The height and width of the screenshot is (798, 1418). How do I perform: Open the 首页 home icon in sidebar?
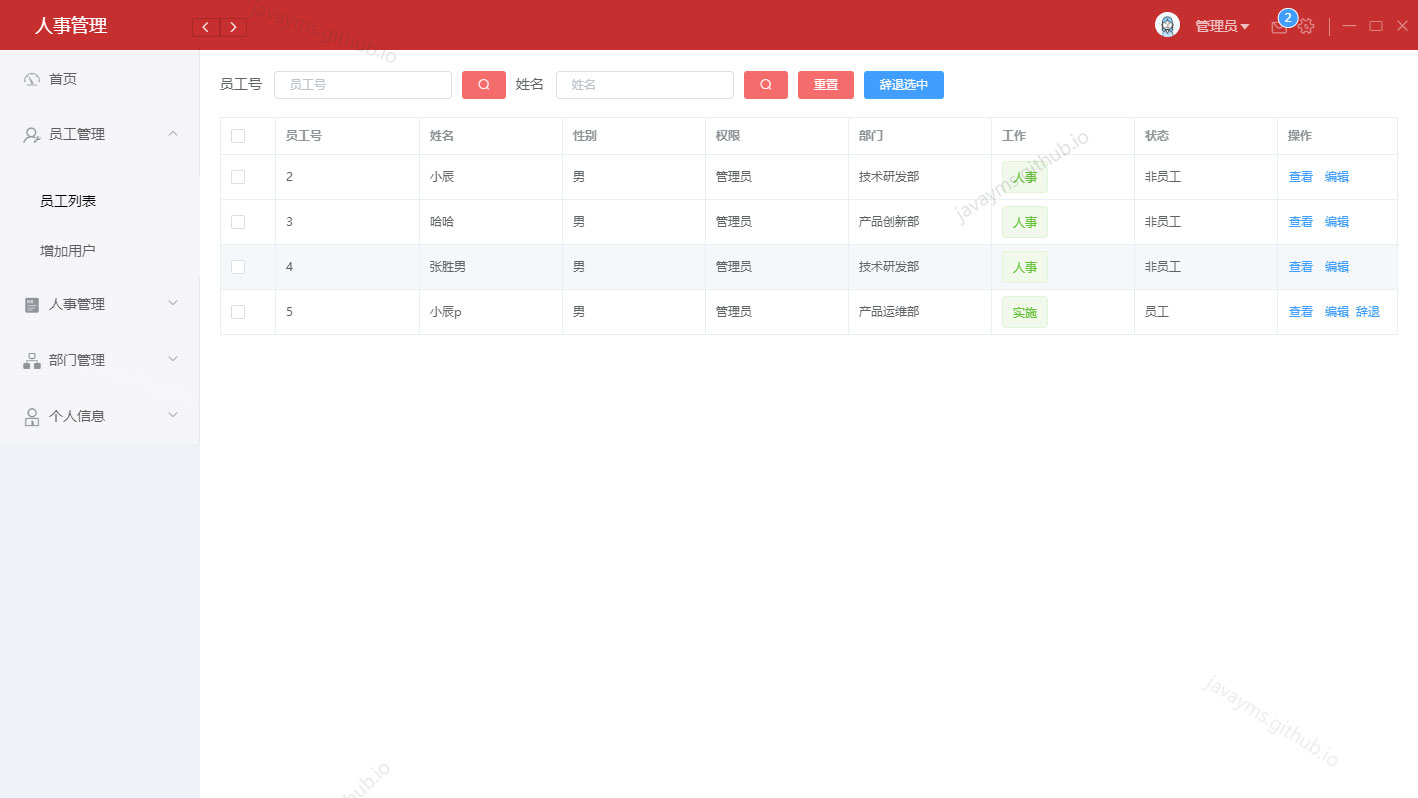(x=29, y=79)
